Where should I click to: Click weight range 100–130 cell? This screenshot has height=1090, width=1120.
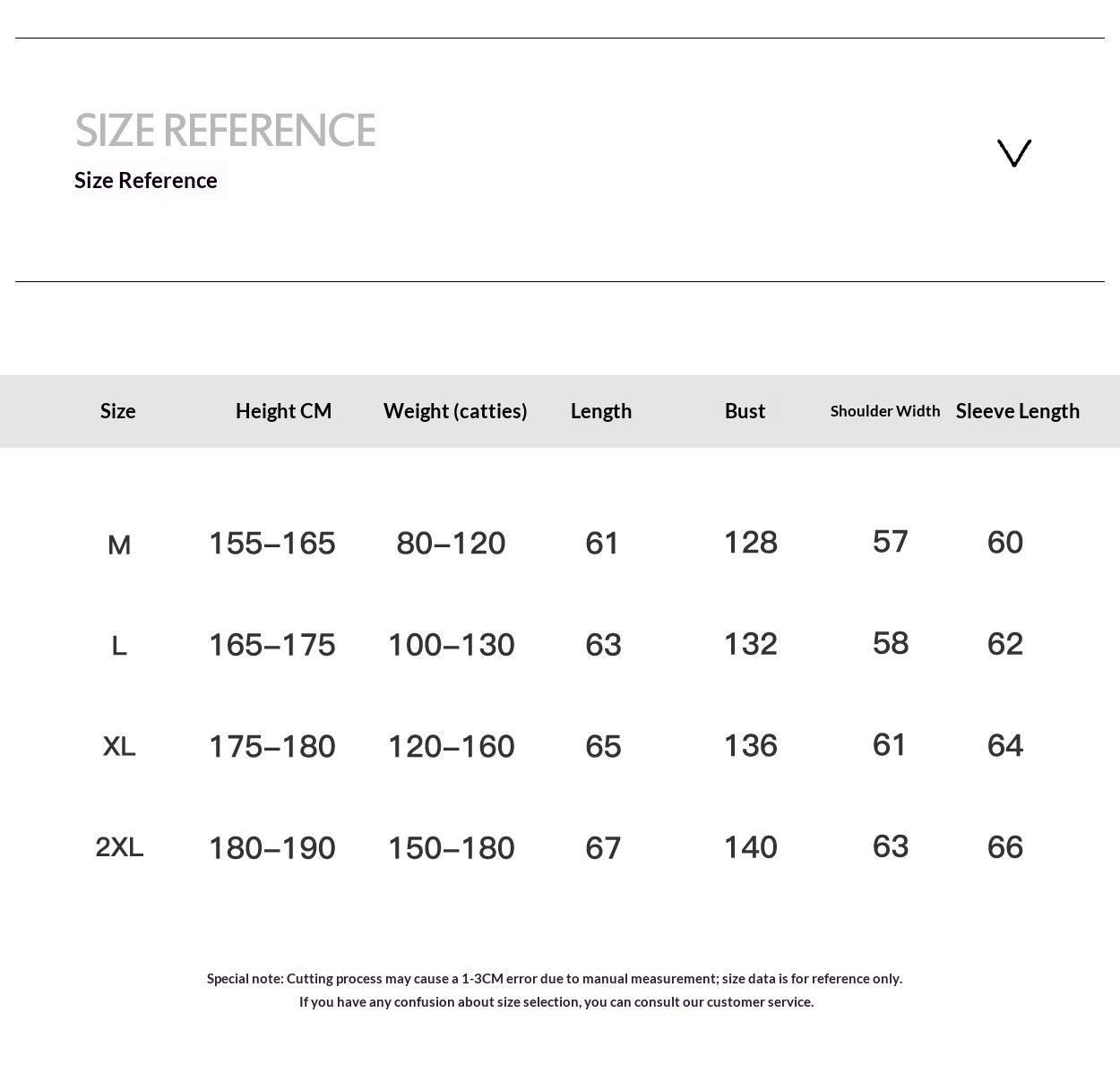451,645
